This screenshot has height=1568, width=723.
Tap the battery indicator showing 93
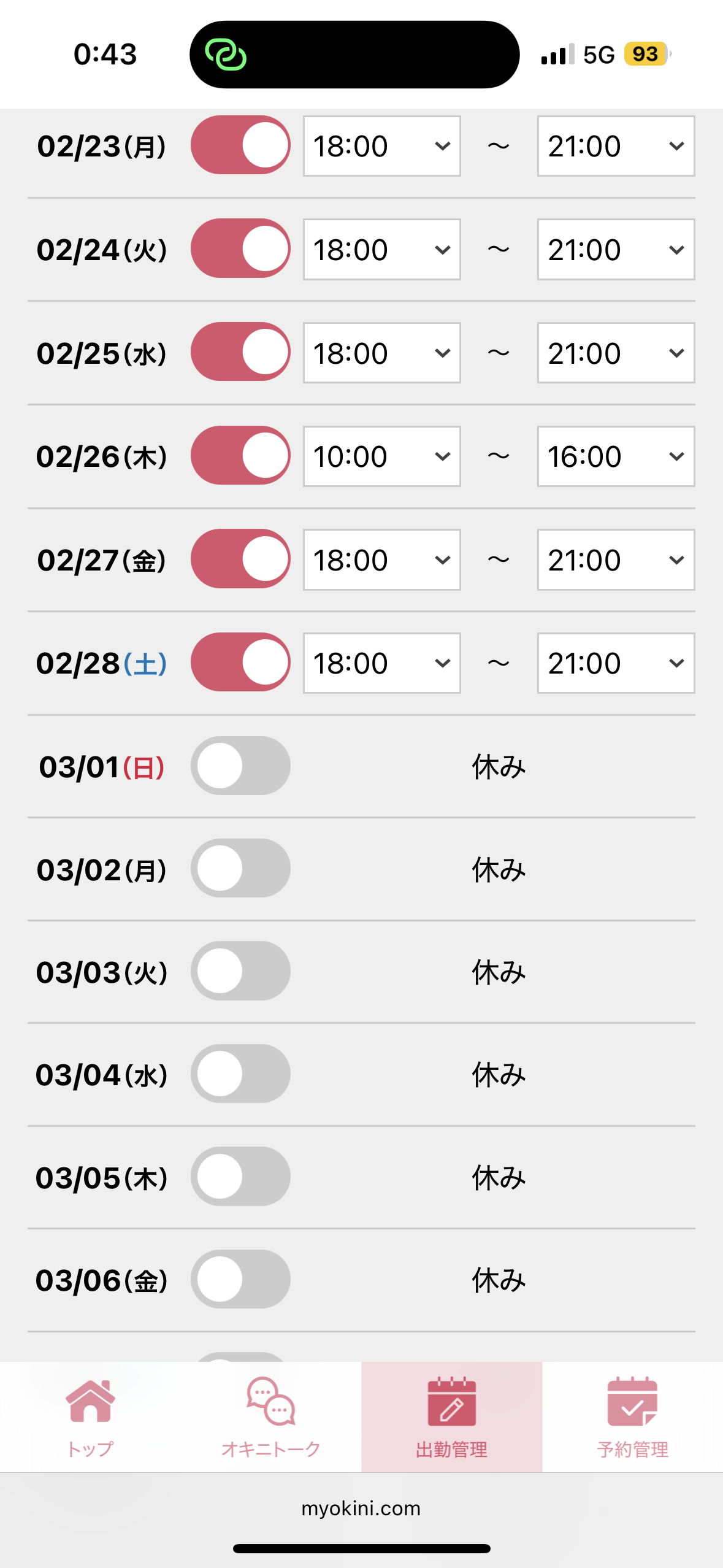[646, 54]
